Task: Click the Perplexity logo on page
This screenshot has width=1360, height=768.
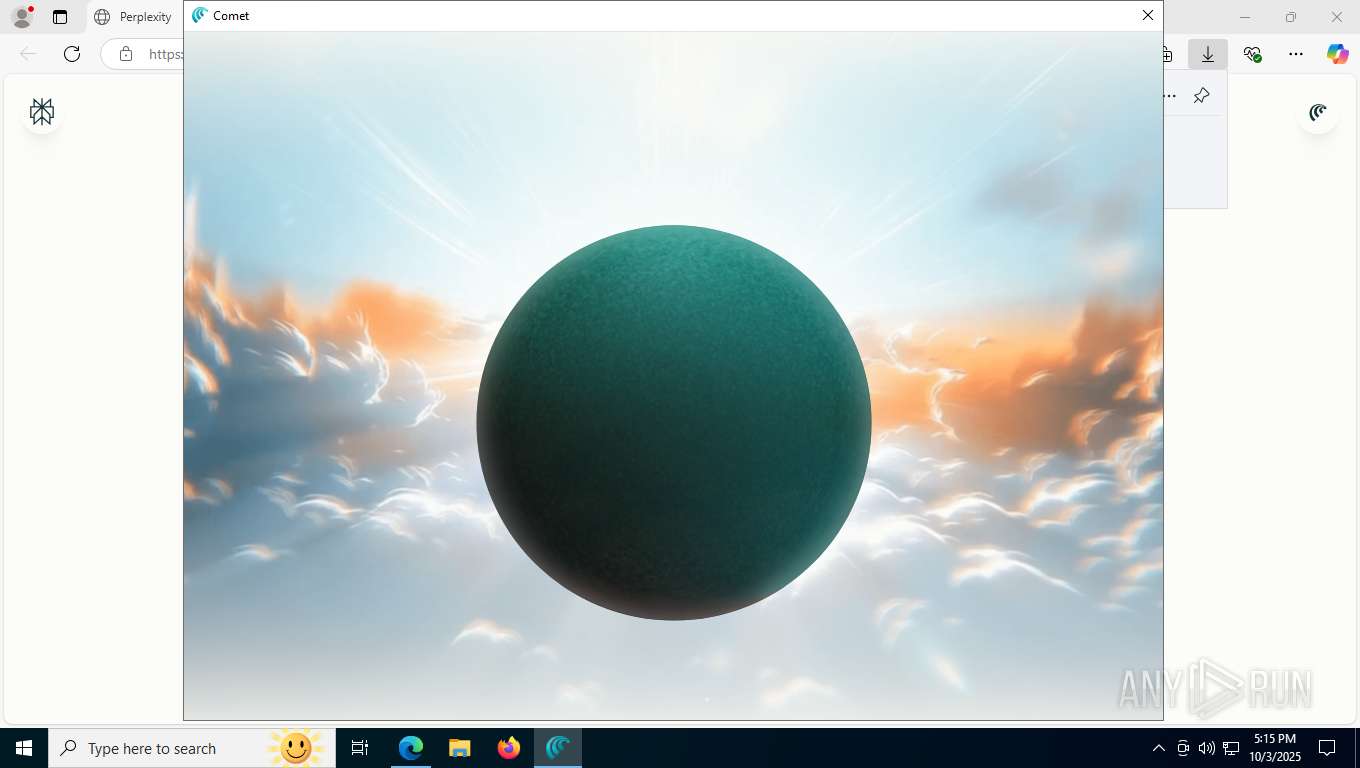Action: (x=42, y=112)
